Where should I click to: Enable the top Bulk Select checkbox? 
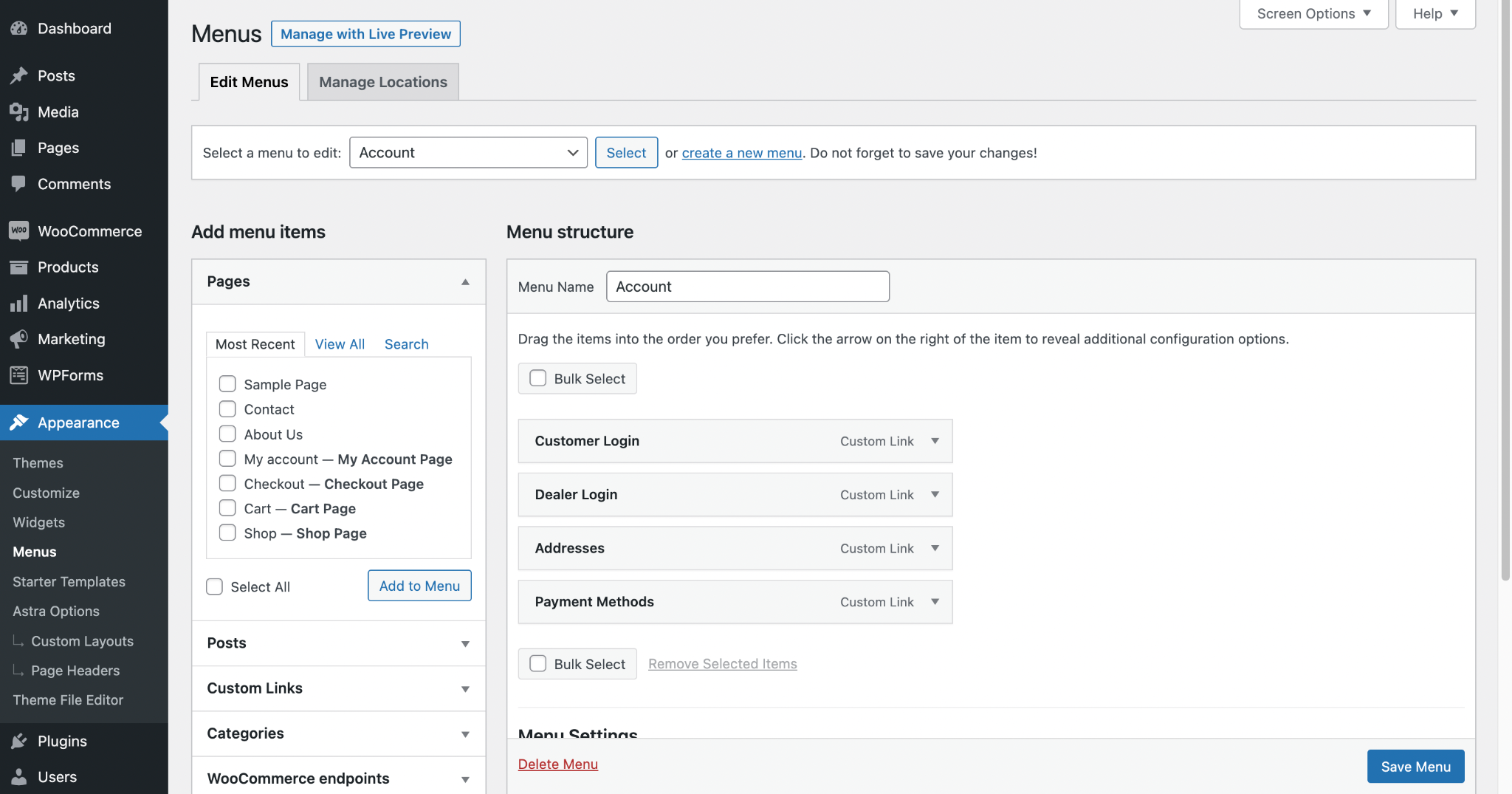[x=538, y=378]
